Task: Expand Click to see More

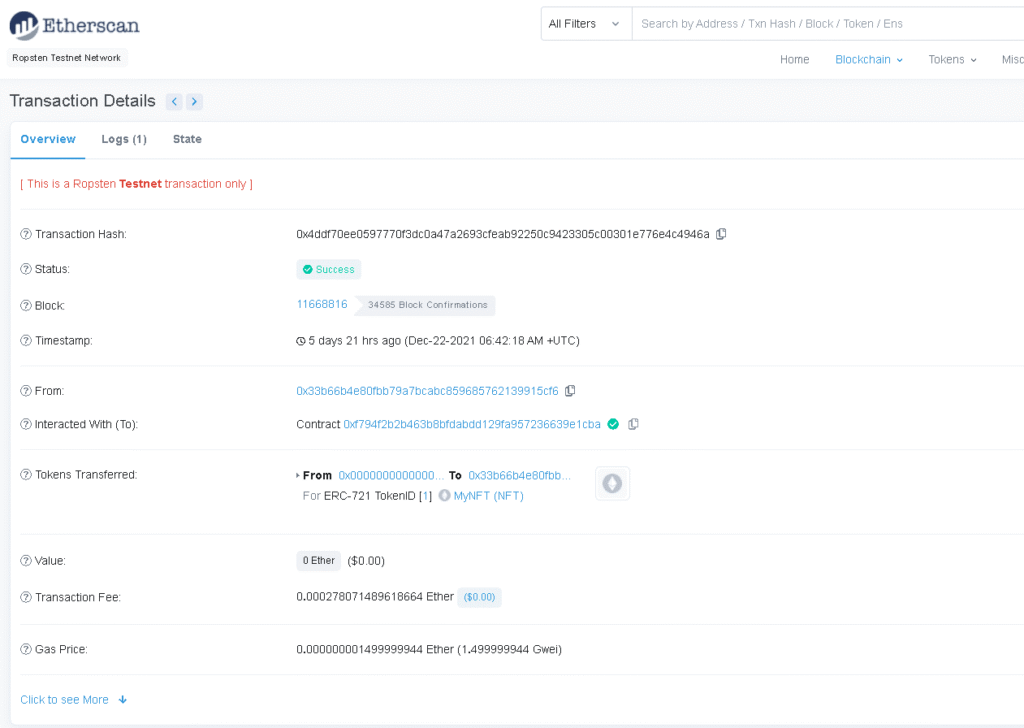Action: [73, 700]
